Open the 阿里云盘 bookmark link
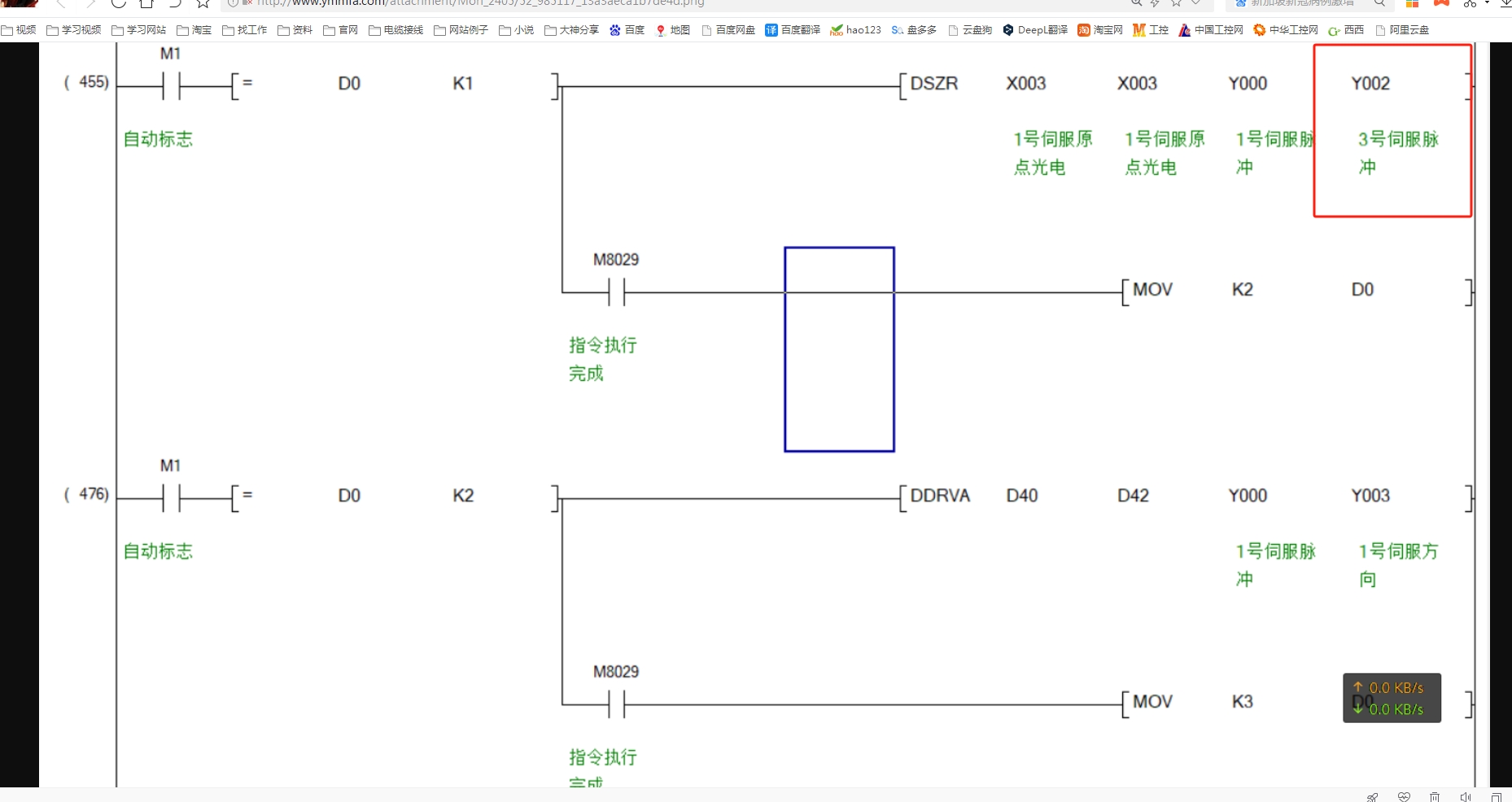 tap(1402, 30)
